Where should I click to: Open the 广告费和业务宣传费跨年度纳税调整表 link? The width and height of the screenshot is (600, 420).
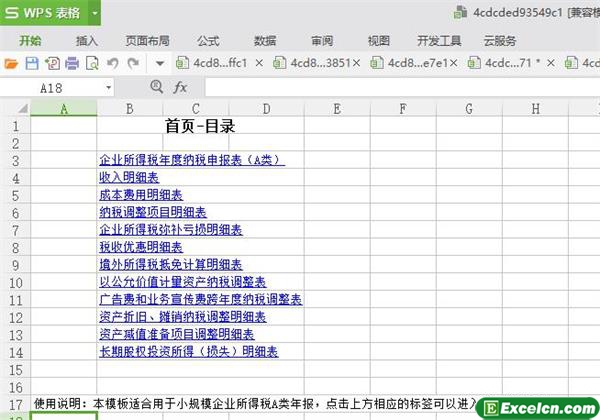tap(201, 299)
